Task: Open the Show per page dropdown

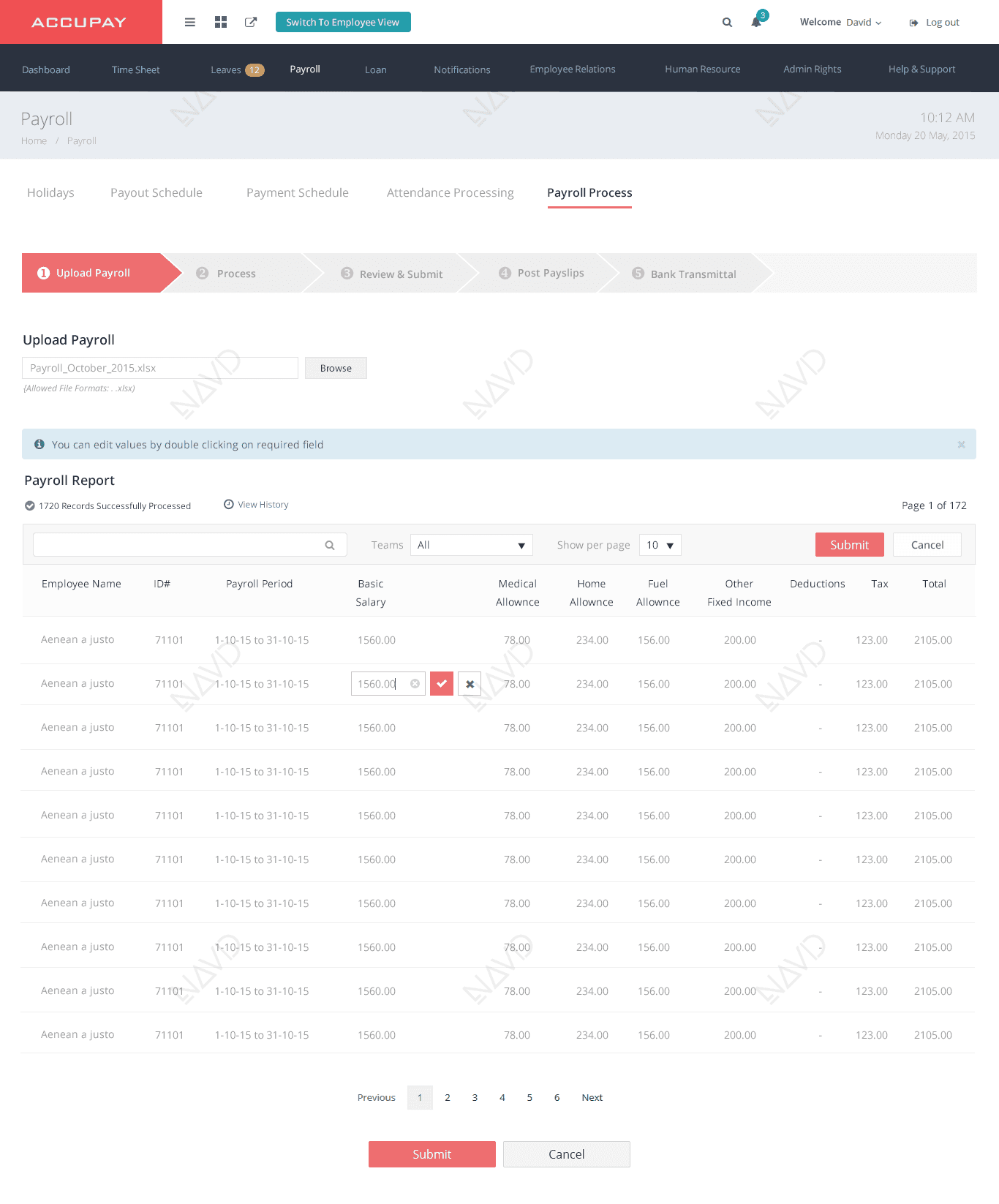Action: [660, 545]
